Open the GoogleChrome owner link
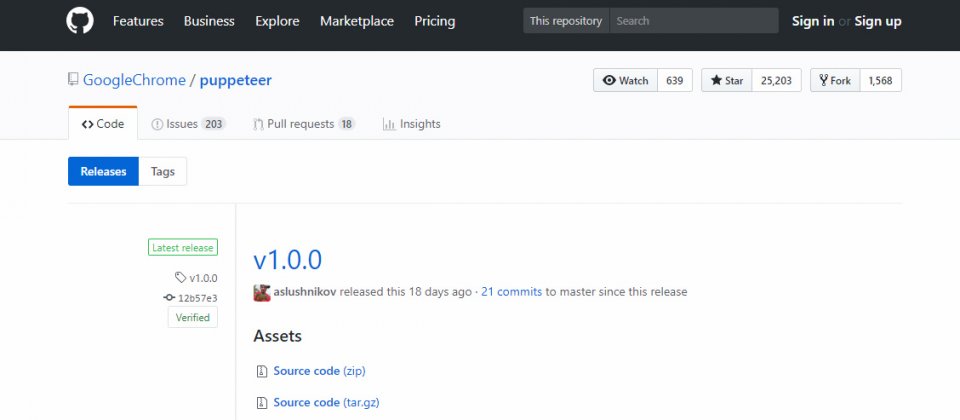This screenshot has width=960, height=420. (134, 80)
